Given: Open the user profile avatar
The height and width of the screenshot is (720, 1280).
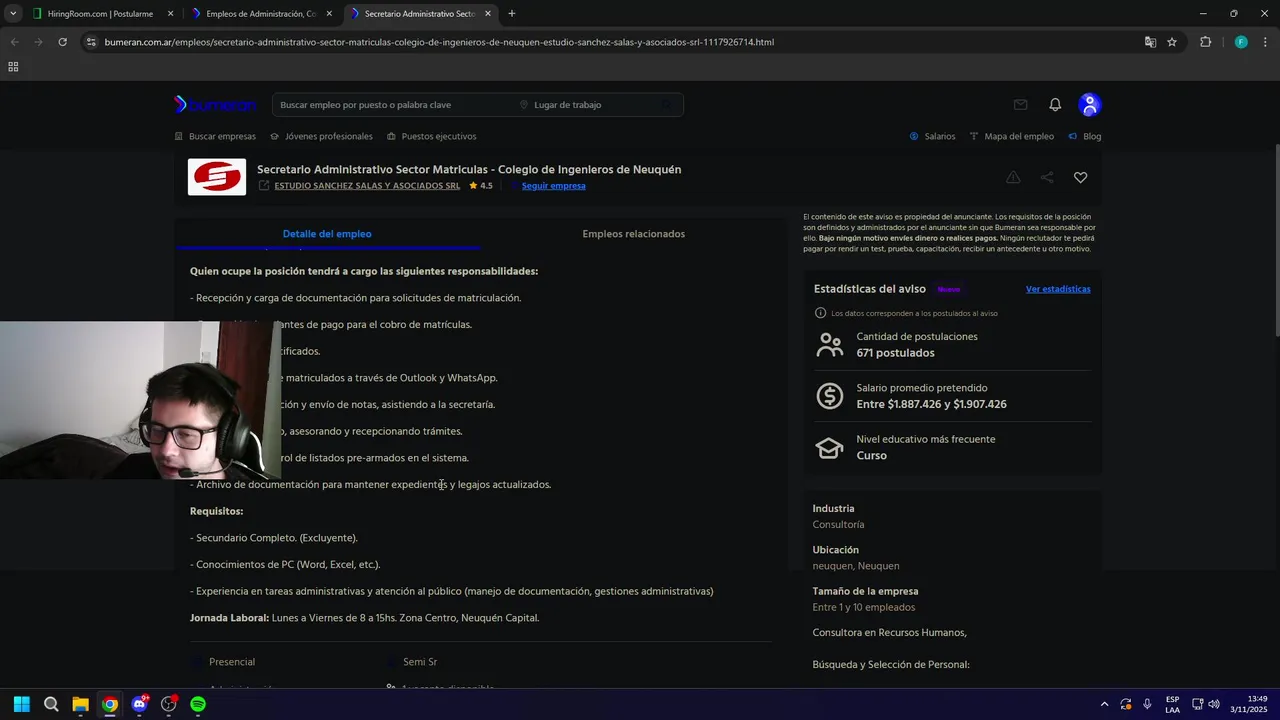Looking at the screenshot, I should tap(1090, 105).
